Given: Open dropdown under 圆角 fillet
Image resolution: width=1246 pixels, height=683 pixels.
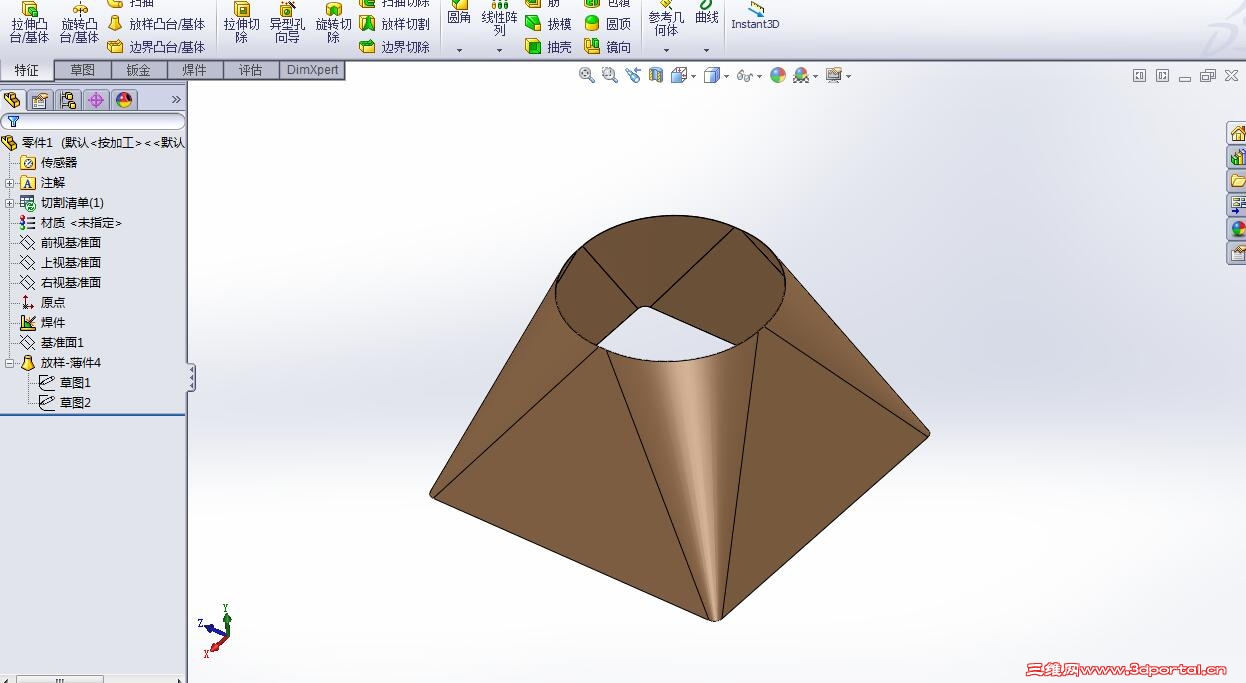Looking at the screenshot, I should pyautogui.click(x=459, y=50).
